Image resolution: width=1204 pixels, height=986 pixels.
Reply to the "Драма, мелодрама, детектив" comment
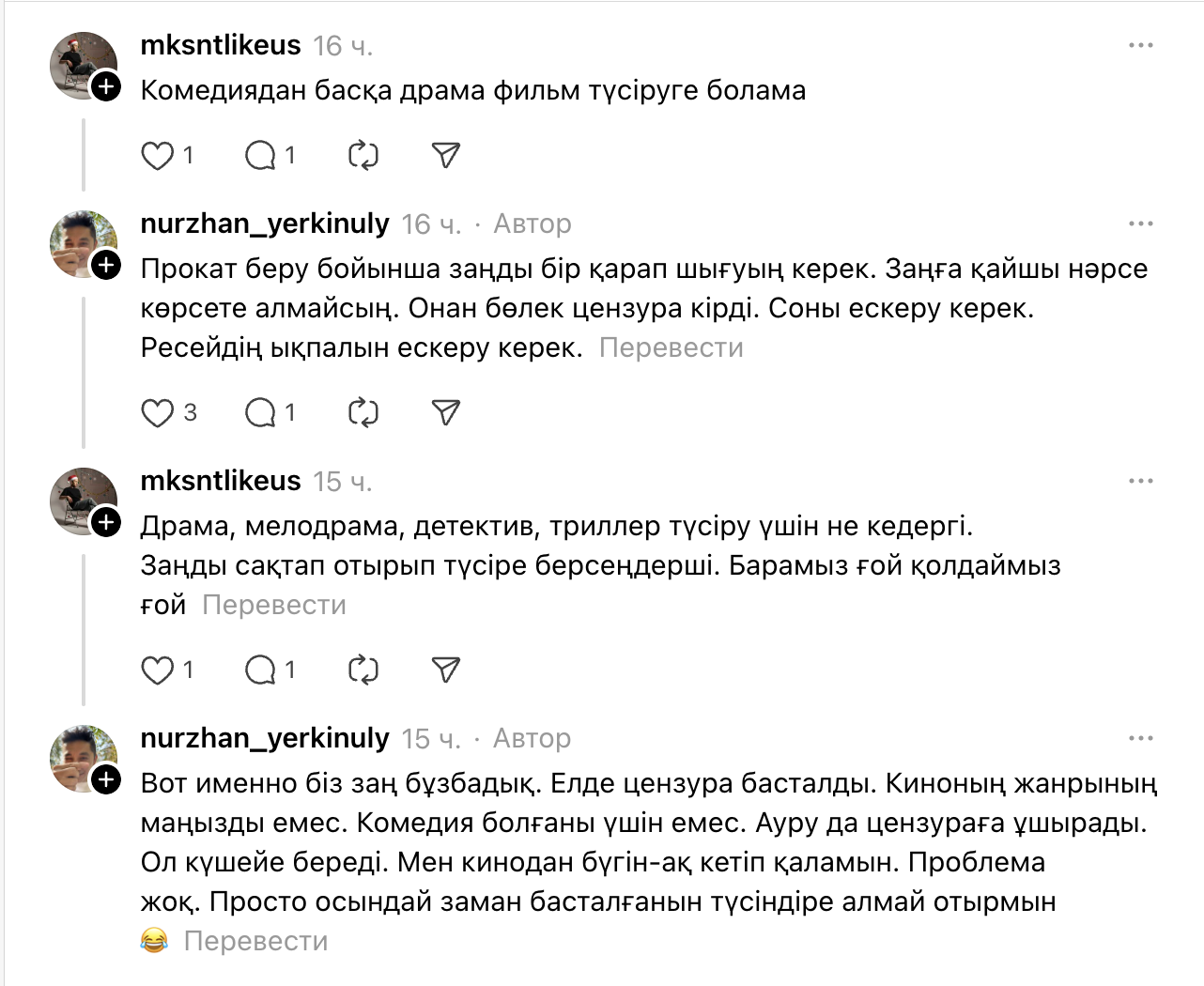click(x=260, y=670)
